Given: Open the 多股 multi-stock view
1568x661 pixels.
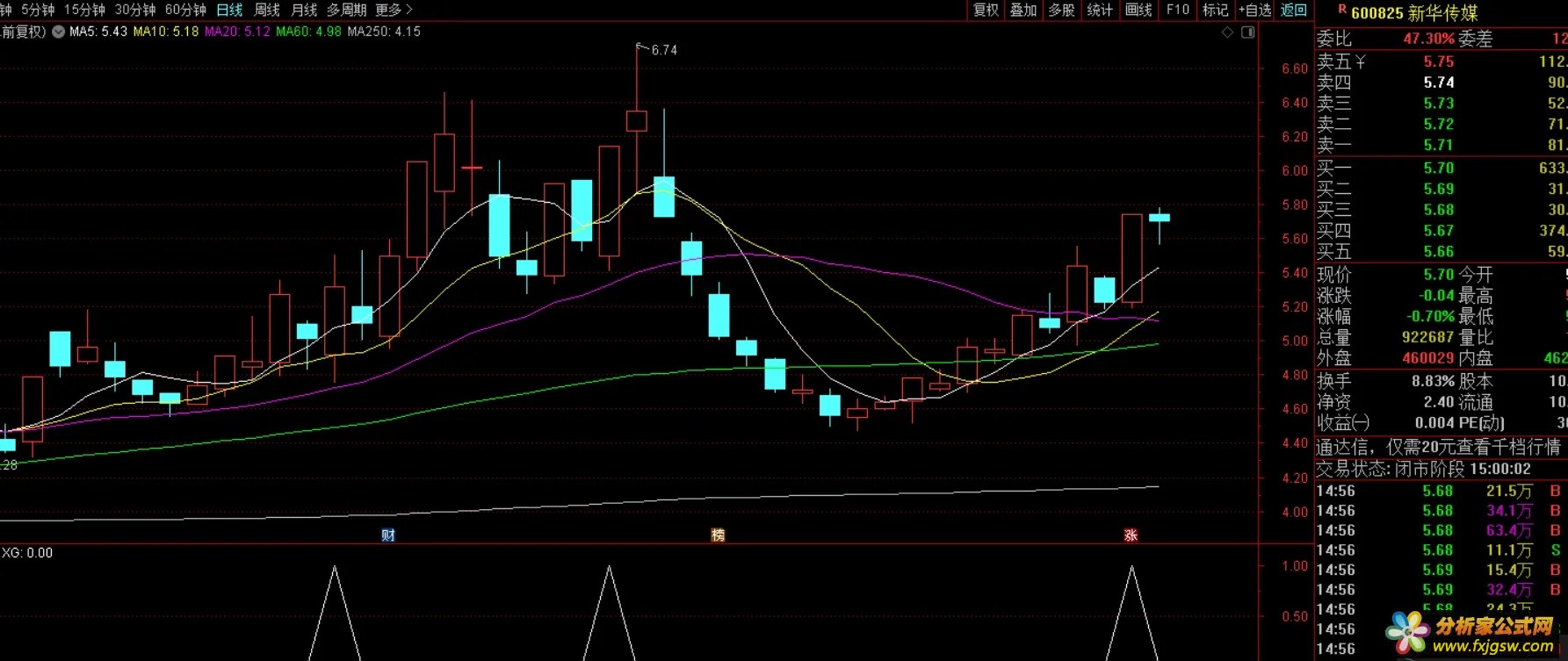Looking at the screenshot, I should tap(1061, 10).
